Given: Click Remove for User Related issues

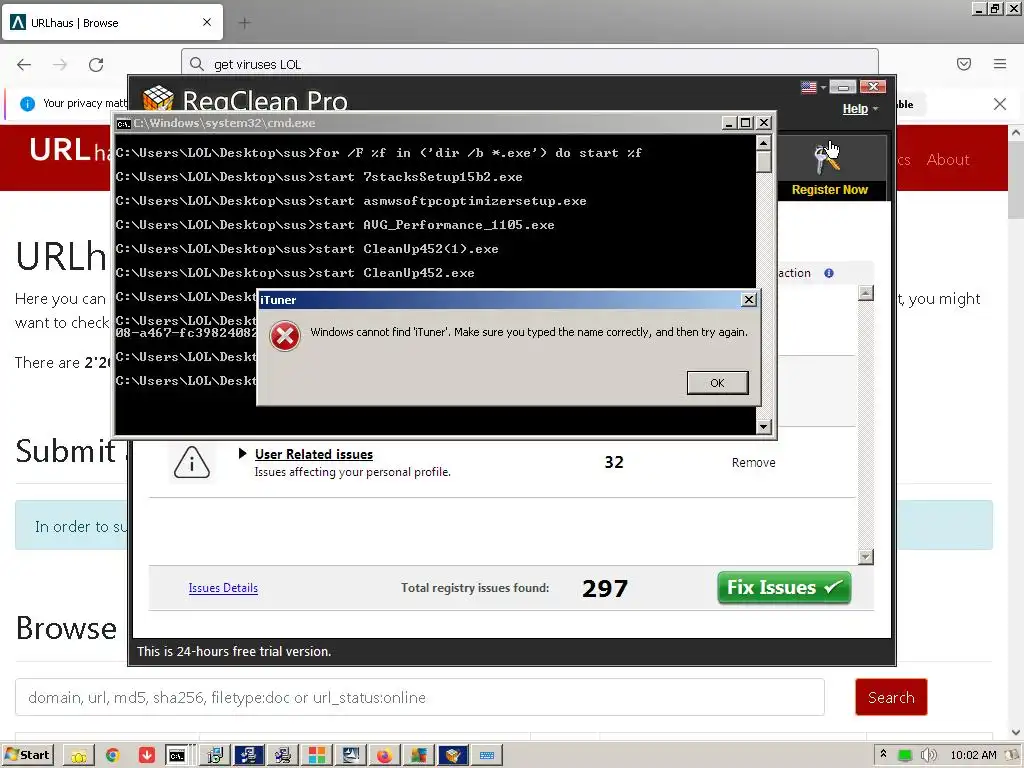Looking at the screenshot, I should pos(754,462).
